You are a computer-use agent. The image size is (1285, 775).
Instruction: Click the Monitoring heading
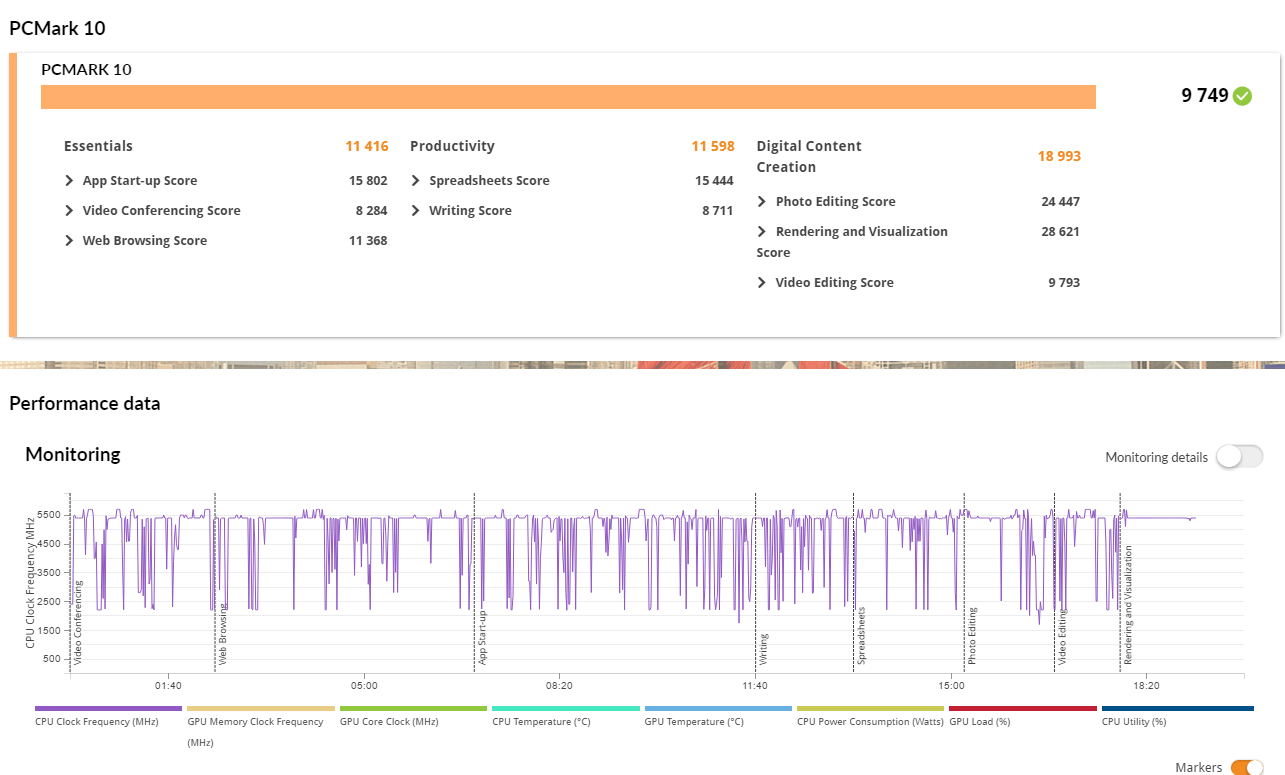point(73,454)
